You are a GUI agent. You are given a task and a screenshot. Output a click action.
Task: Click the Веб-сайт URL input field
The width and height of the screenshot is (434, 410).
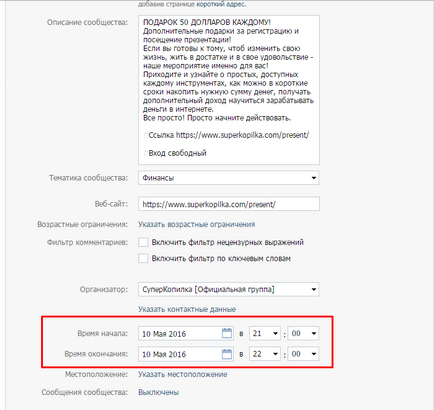[229, 204]
